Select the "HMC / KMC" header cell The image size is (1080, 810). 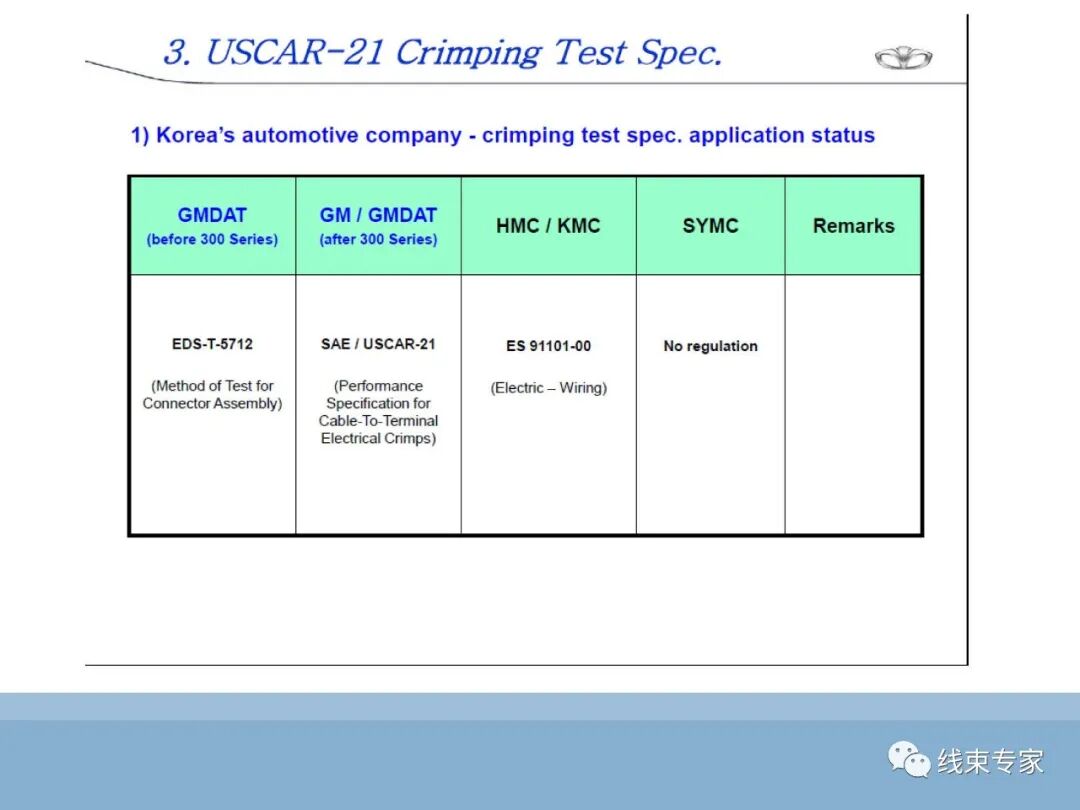(548, 226)
